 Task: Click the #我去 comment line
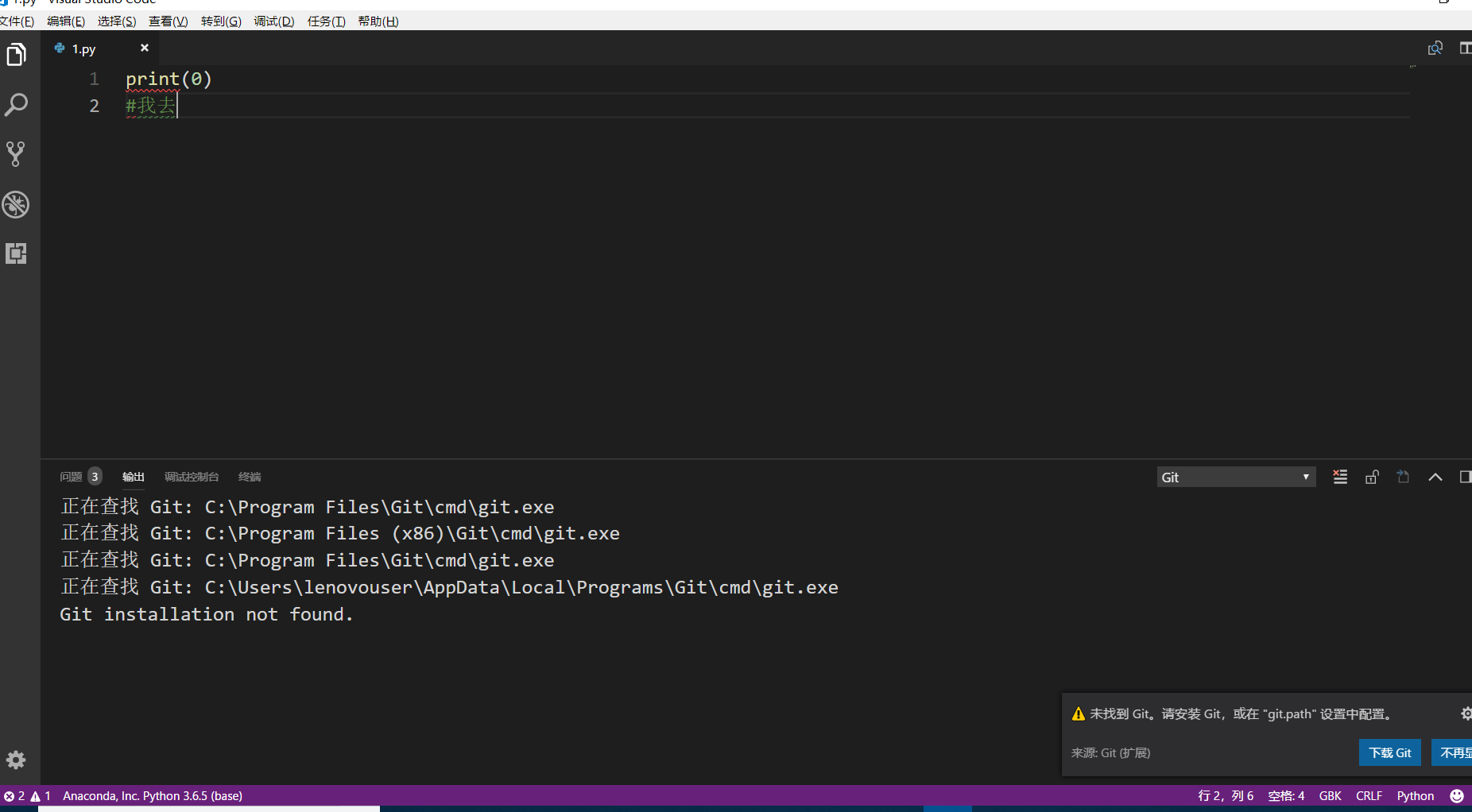(x=150, y=106)
